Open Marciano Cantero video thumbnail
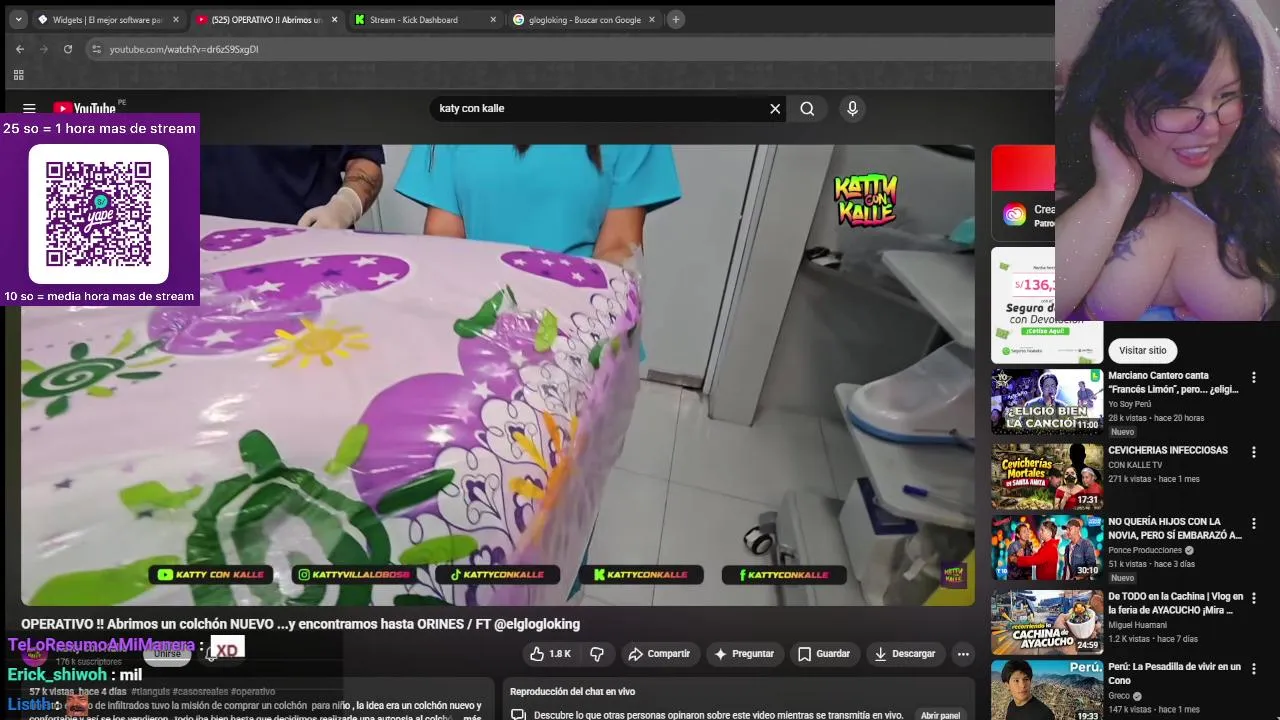 click(1047, 402)
